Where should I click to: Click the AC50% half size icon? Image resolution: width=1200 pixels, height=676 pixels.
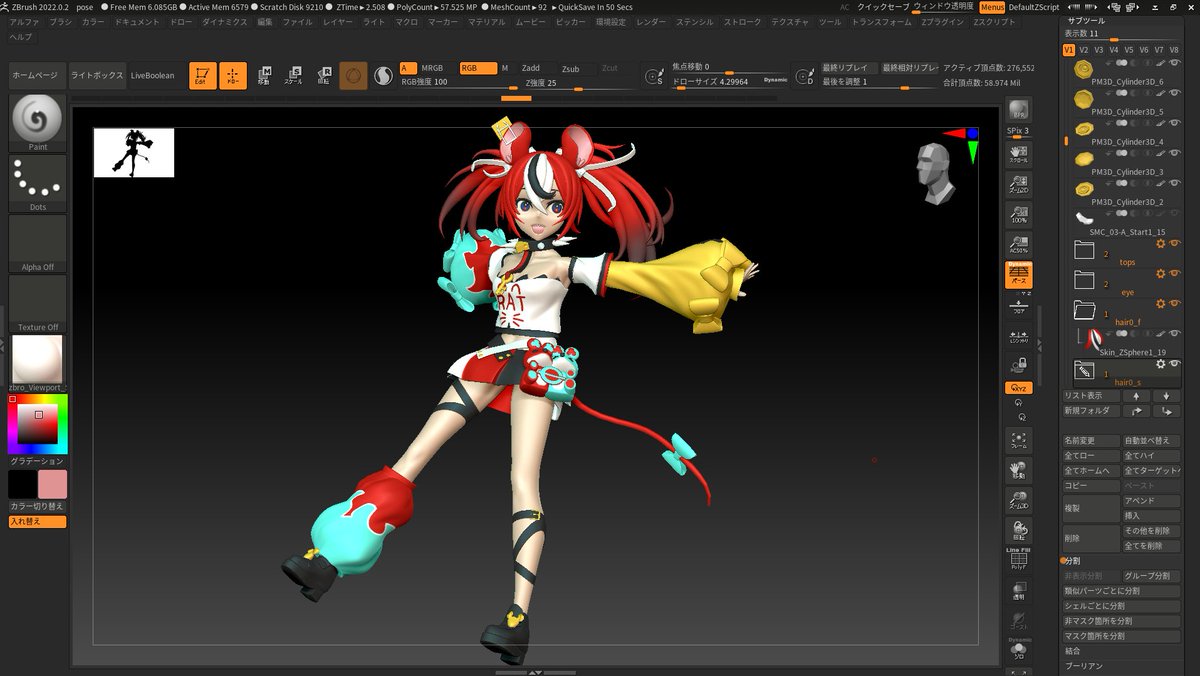click(x=1018, y=244)
